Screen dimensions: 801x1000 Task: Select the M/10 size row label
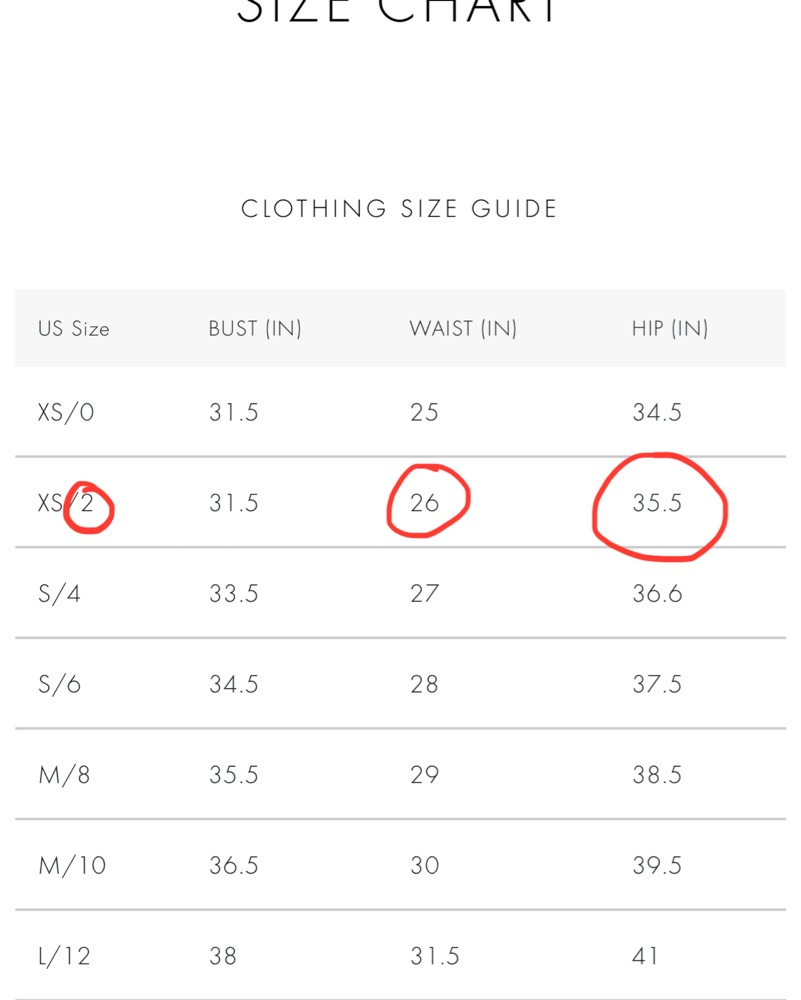[x=72, y=865]
